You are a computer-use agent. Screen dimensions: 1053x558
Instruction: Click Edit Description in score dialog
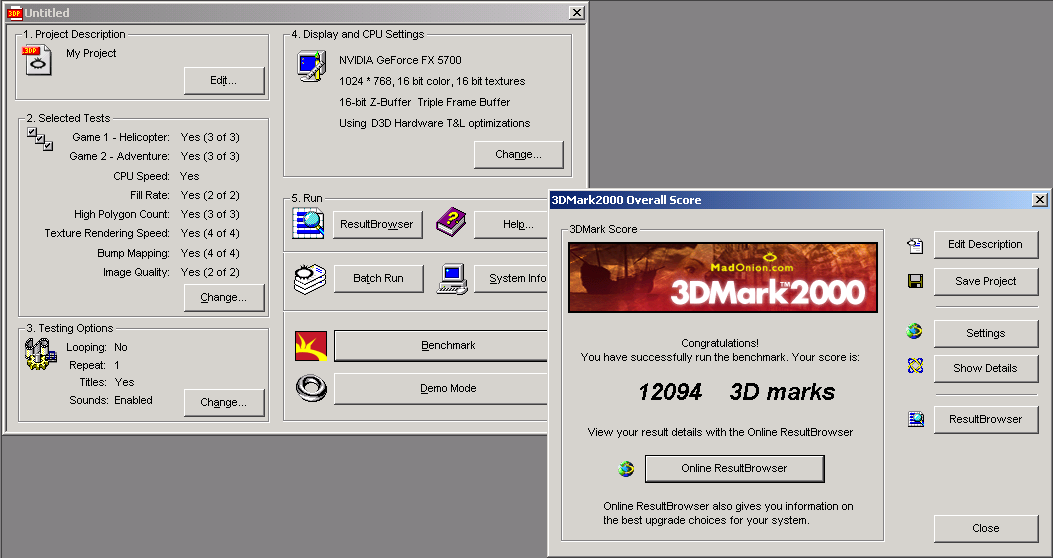point(986,244)
